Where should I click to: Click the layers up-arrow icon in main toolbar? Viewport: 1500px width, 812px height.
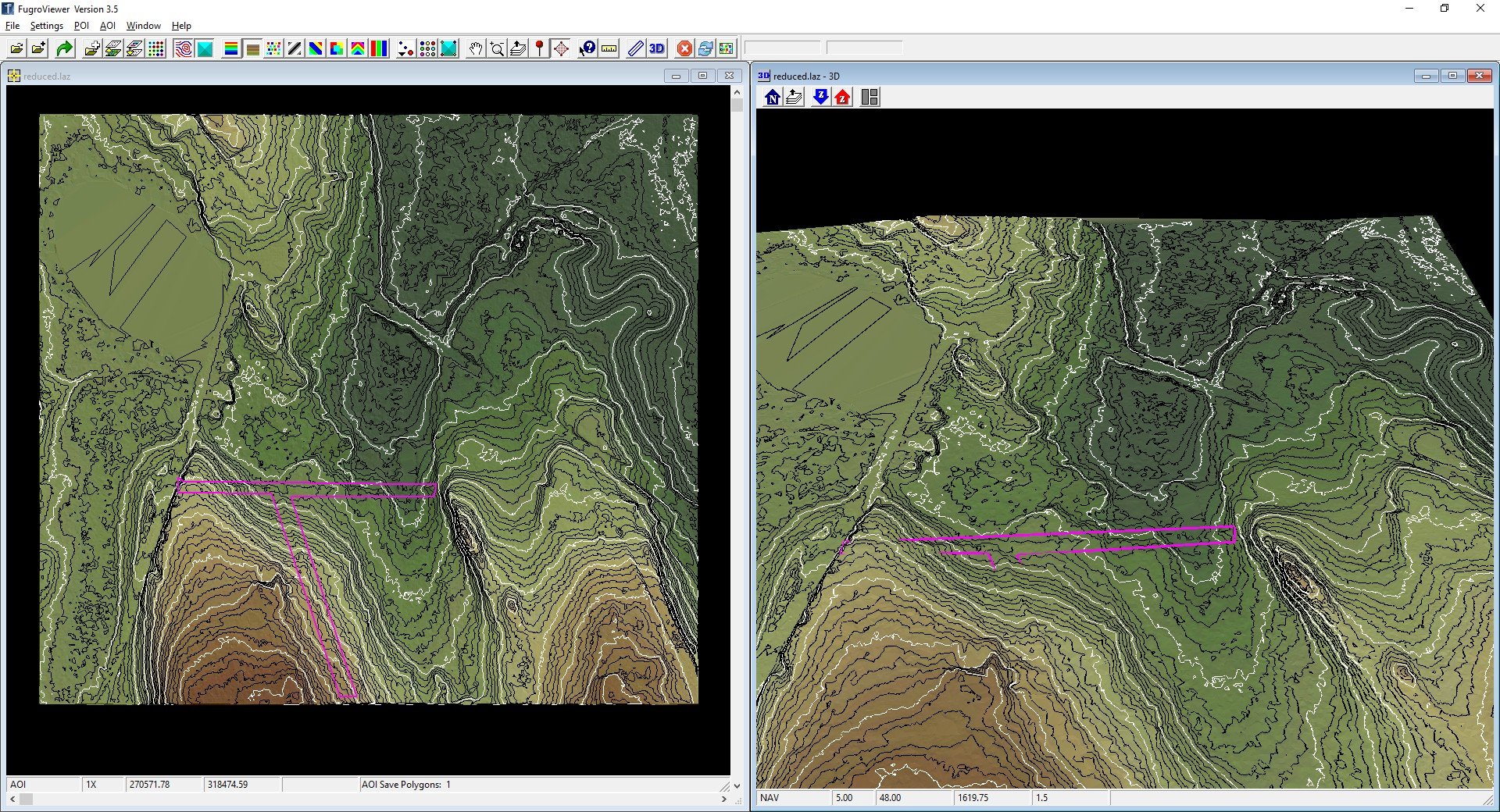518,48
